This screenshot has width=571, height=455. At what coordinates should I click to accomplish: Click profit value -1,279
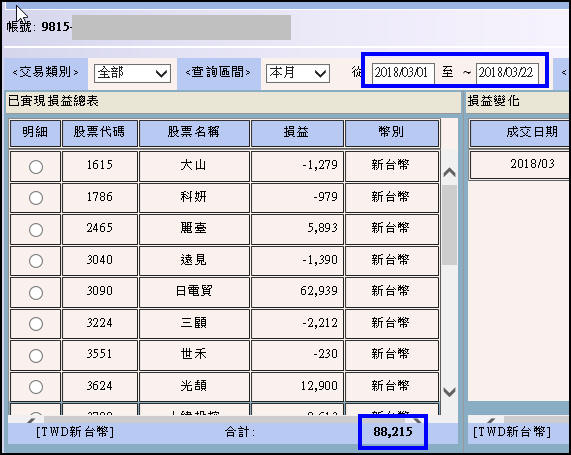[x=320, y=166]
